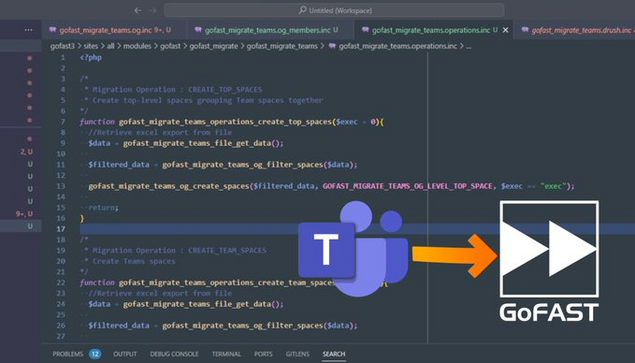This screenshot has height=363, width=635.
Task: Open the gofast3 breadcrumb folder
Action: tap(62, 46)
